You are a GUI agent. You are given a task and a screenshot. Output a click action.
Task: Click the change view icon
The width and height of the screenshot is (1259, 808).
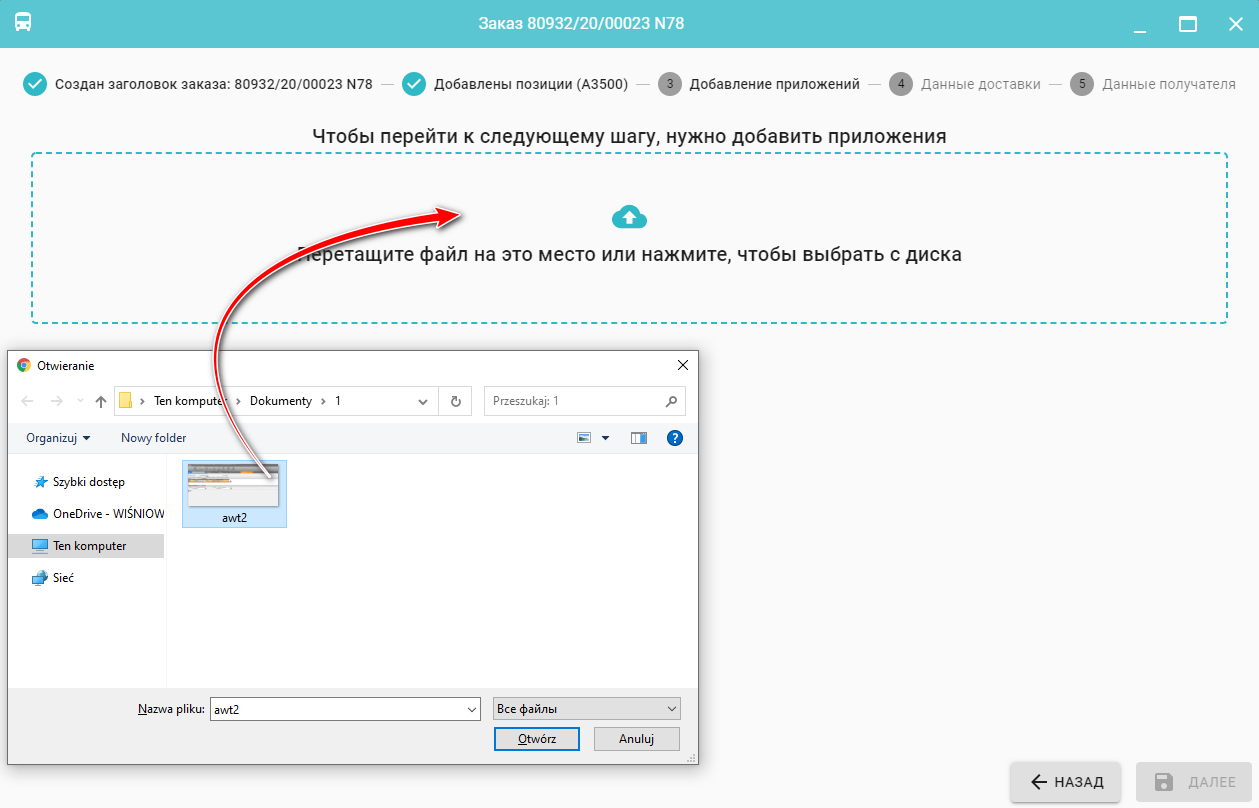click(x=585, y=438)
